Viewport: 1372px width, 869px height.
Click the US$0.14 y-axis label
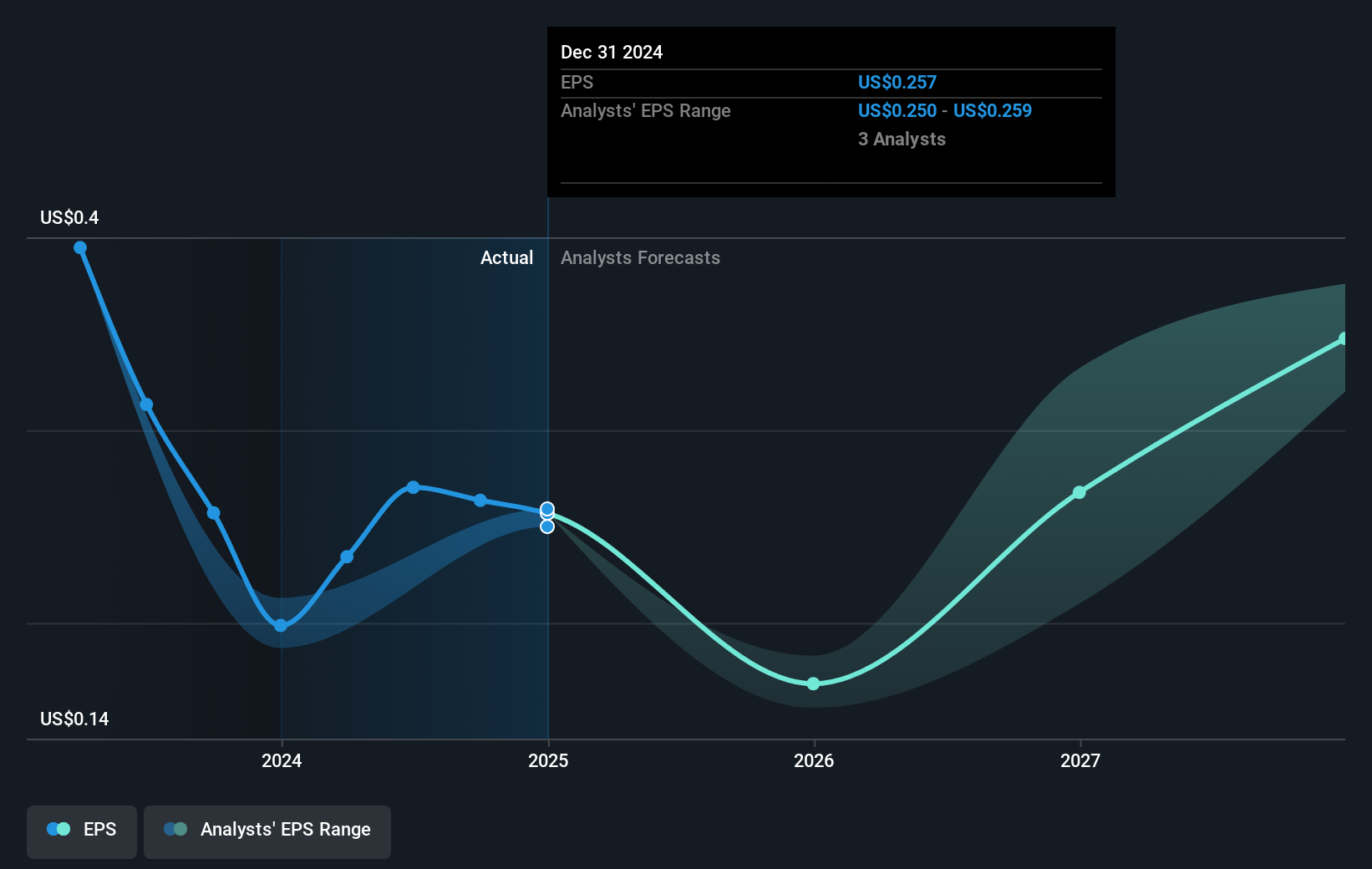[x=74, y=719]
